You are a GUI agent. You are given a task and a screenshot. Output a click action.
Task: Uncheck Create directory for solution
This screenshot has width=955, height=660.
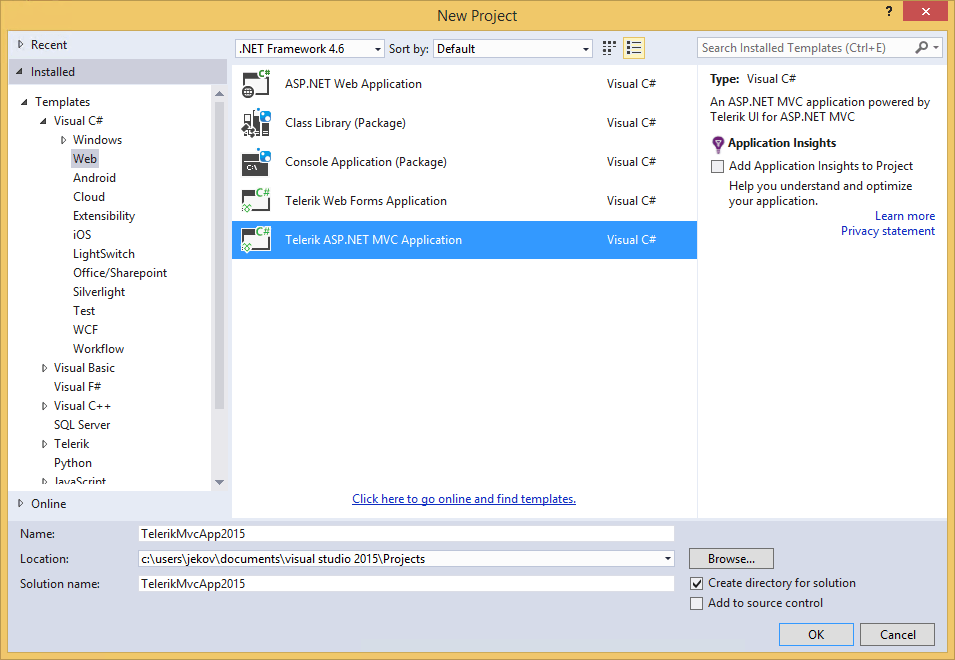click(x=696, y=583)
